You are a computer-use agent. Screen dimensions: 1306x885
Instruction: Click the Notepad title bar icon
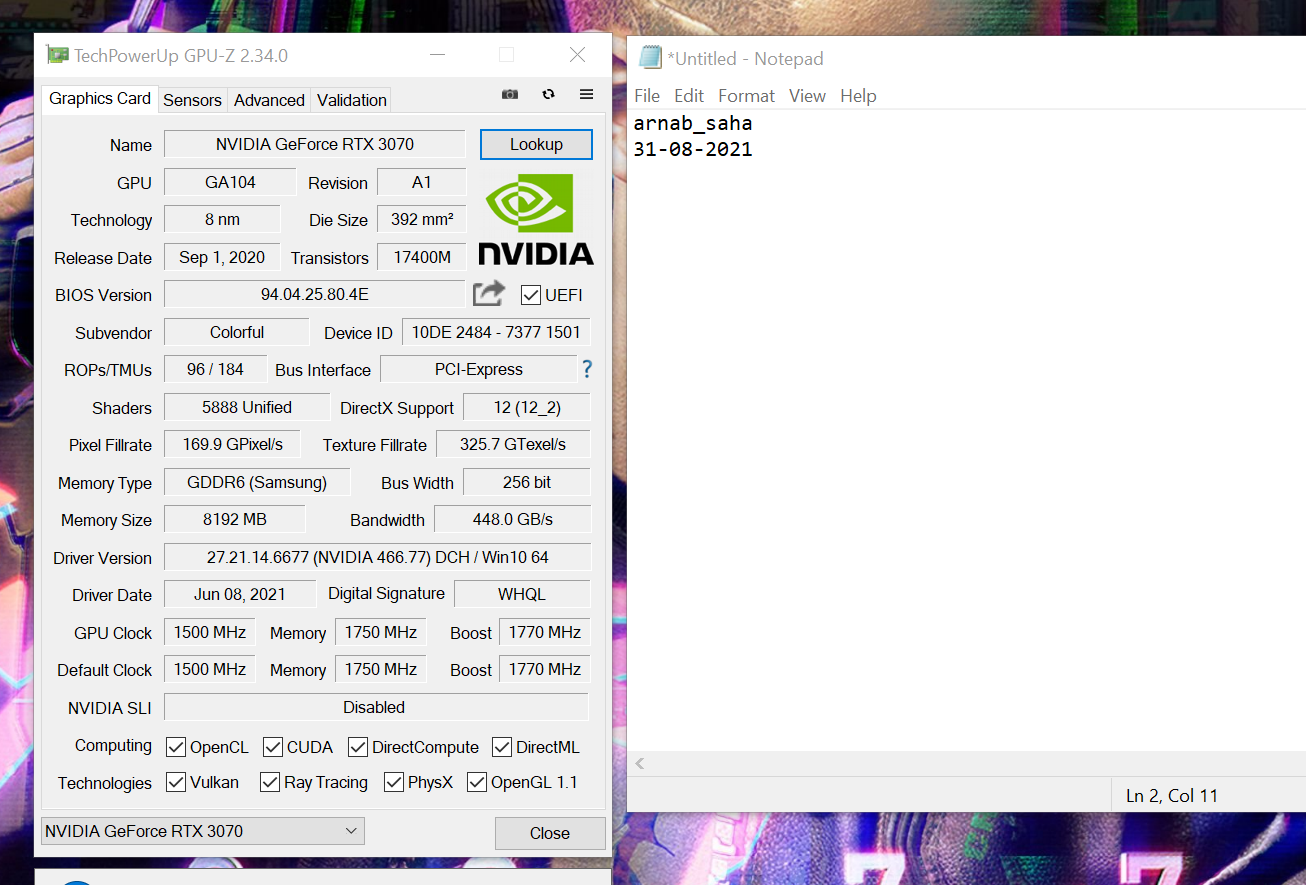[x=650, y=58]
